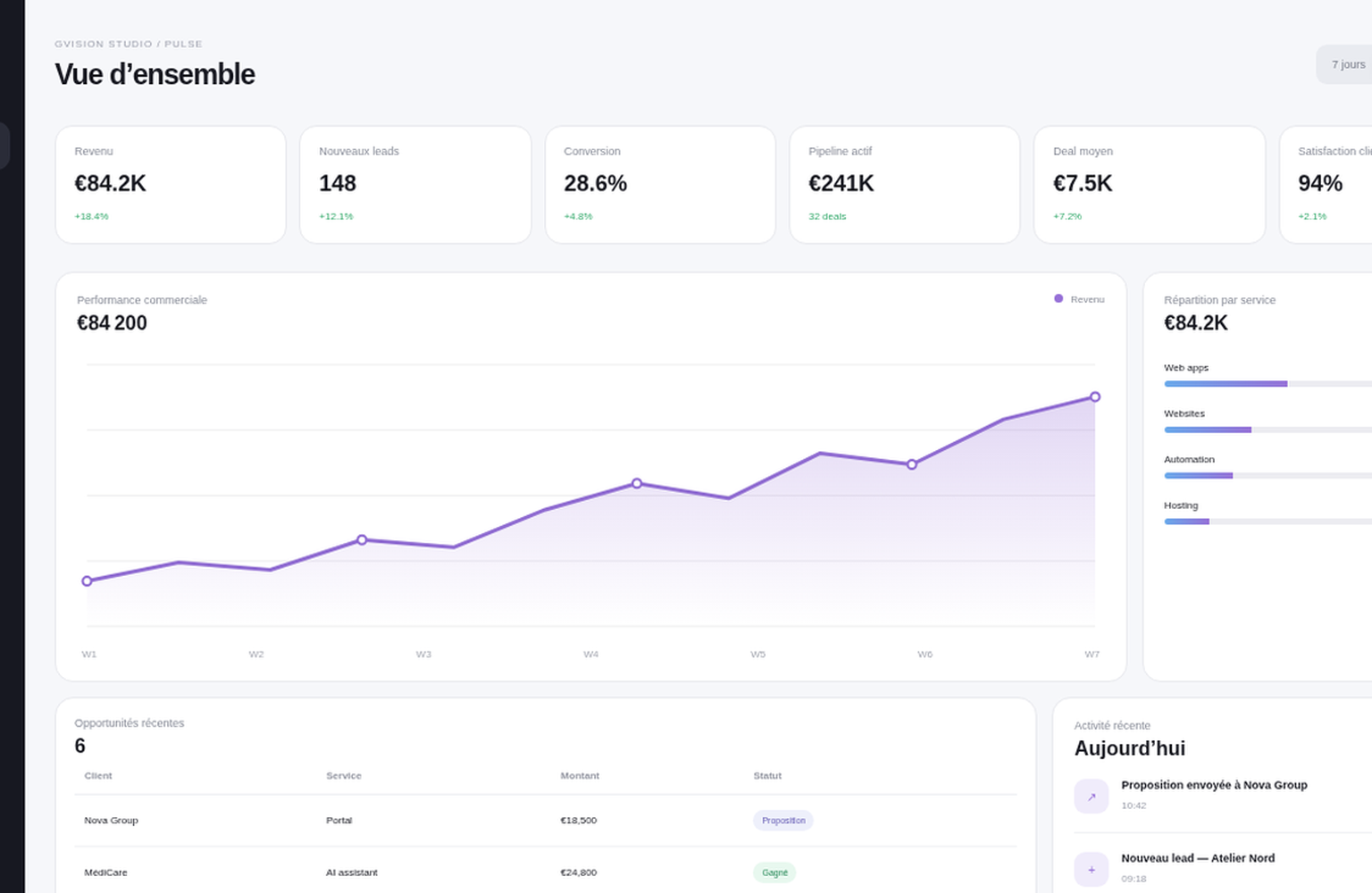Click the Revenu legend dot in the chart

pyautogui.click(x=1058, y=298)
